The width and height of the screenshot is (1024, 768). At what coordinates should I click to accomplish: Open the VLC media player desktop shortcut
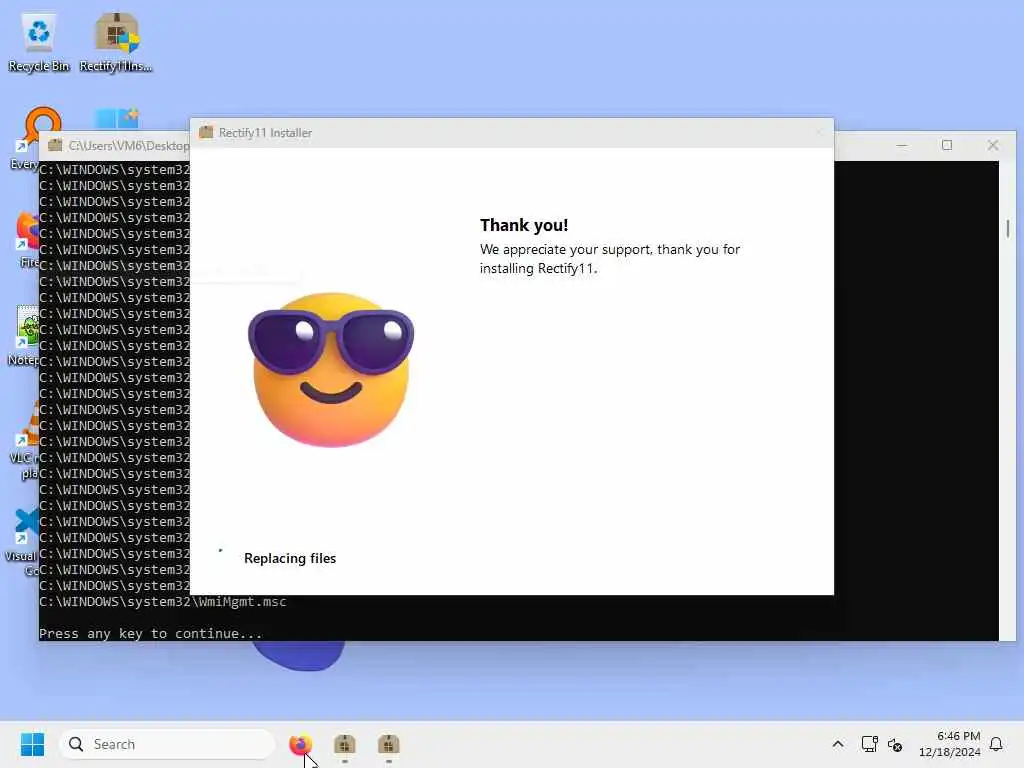[25, 441]
